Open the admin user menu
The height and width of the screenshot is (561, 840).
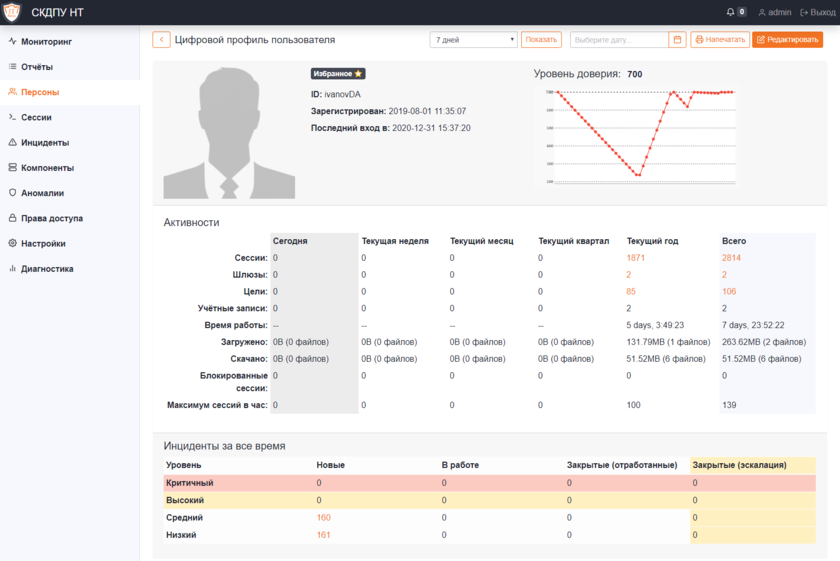pyautogui.click(x=775, y=12)
